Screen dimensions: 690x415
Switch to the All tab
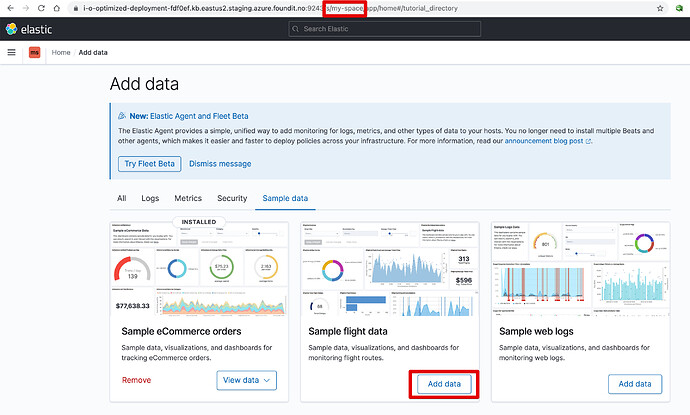(121, 198)
